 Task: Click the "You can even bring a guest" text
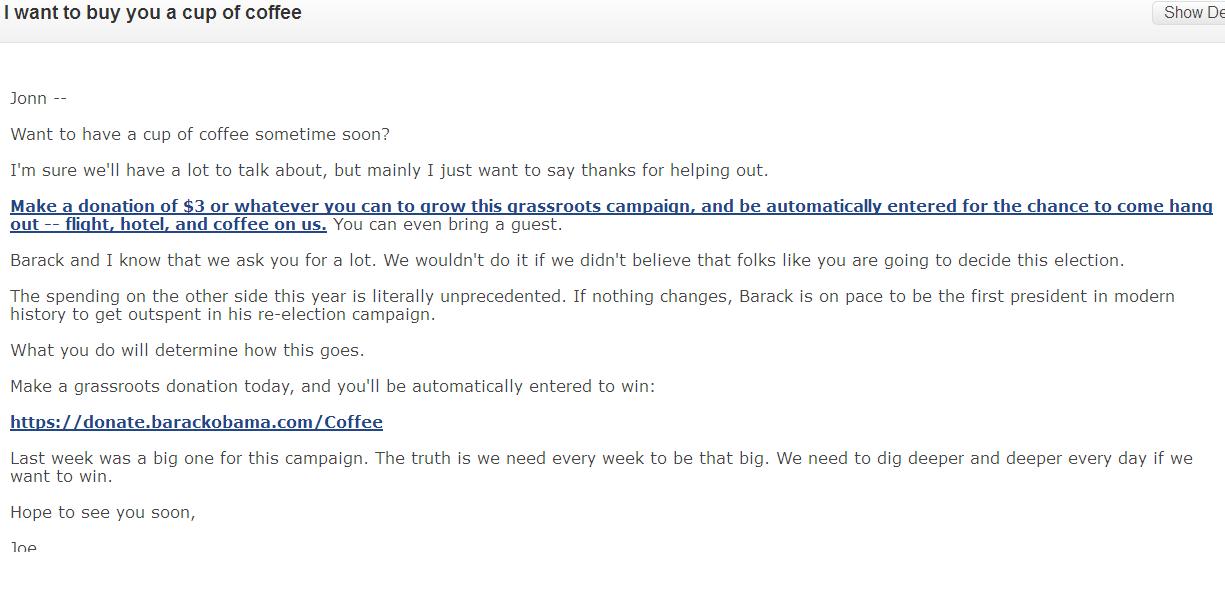pos(448,225)
